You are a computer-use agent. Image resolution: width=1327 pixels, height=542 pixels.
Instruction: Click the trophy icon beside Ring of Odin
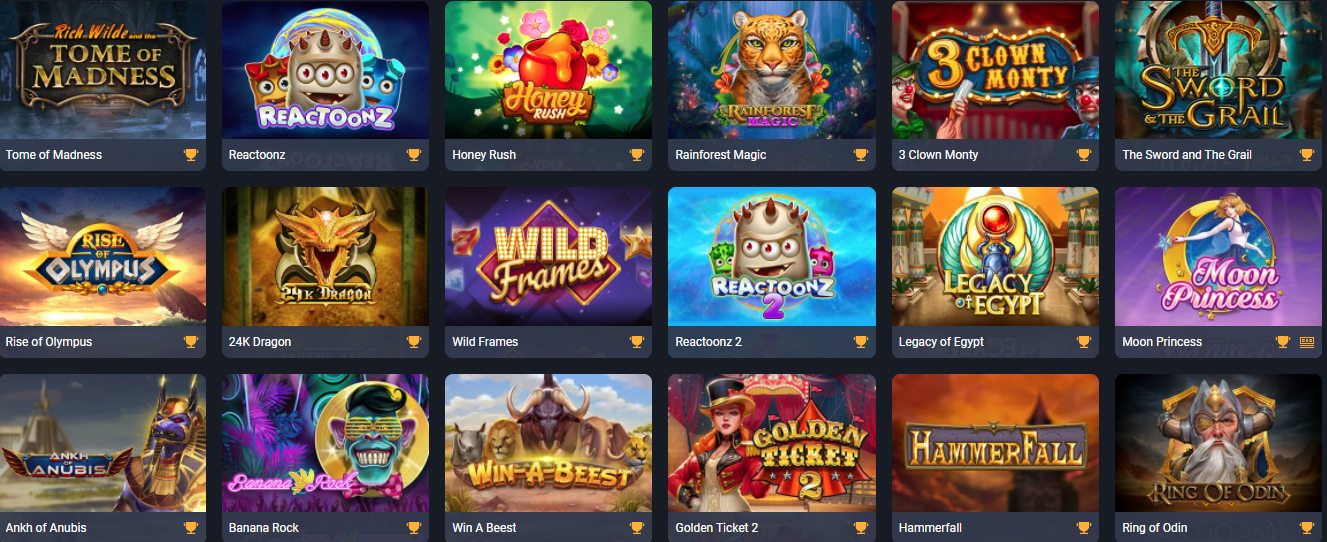click(1306, 528)
